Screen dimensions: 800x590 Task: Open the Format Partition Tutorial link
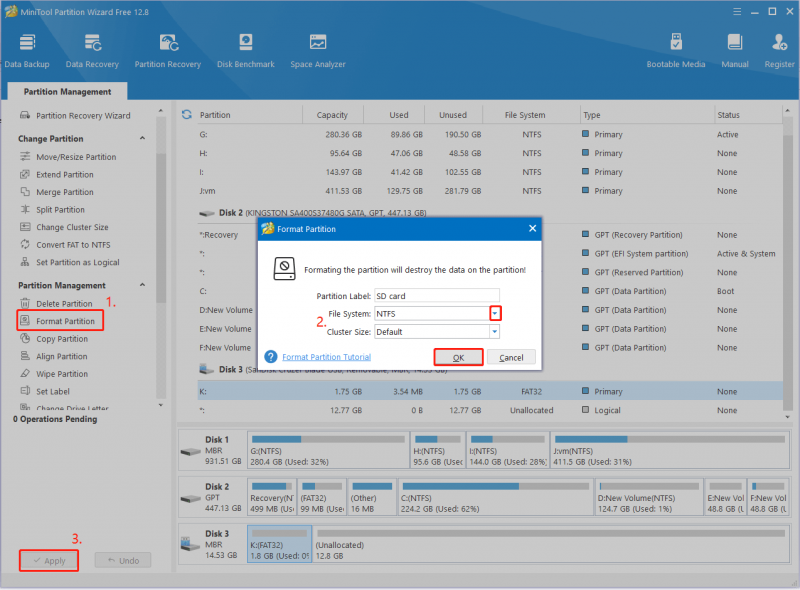[327, 357]
